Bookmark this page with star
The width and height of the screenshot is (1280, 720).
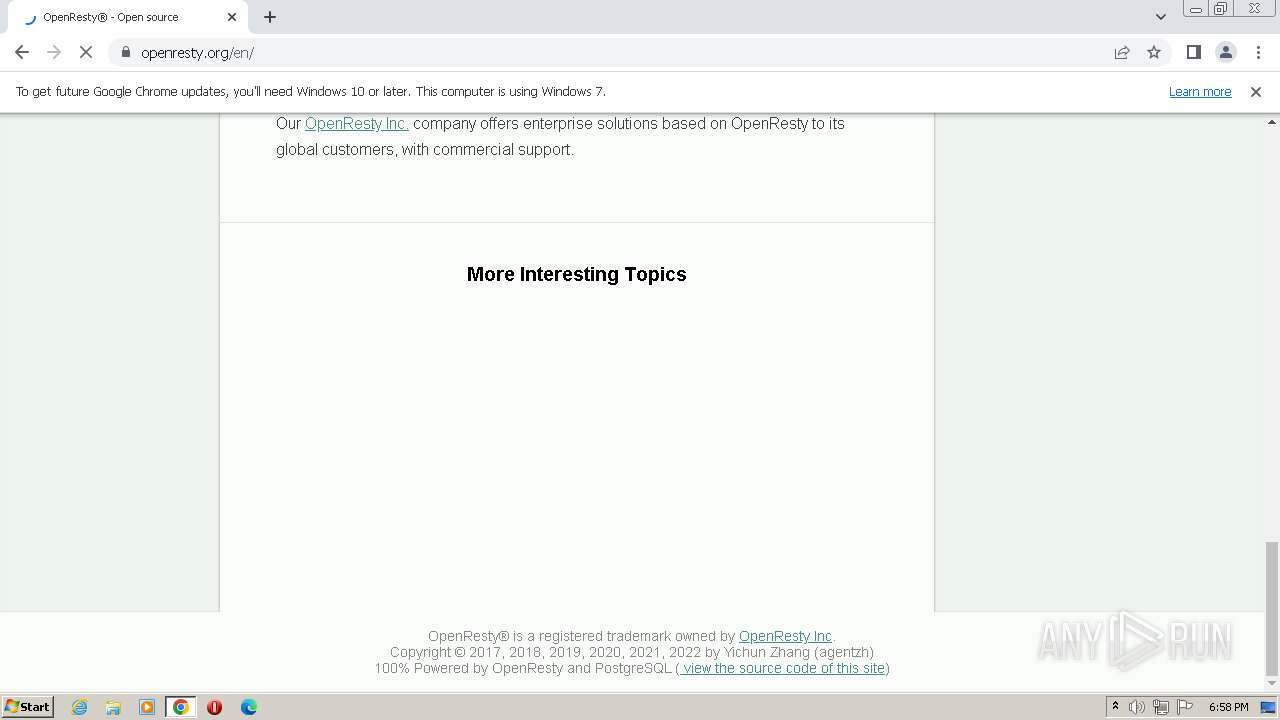pos(1154,53)
